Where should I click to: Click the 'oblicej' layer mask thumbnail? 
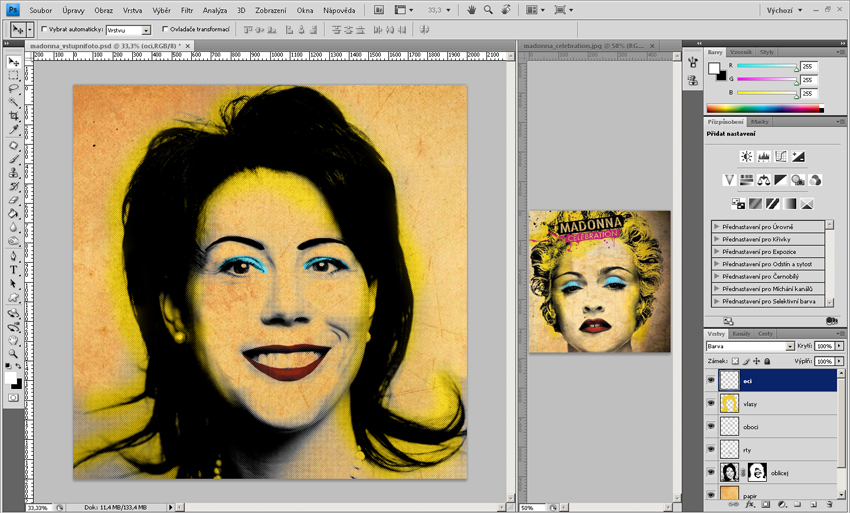(x=757, y=473)
